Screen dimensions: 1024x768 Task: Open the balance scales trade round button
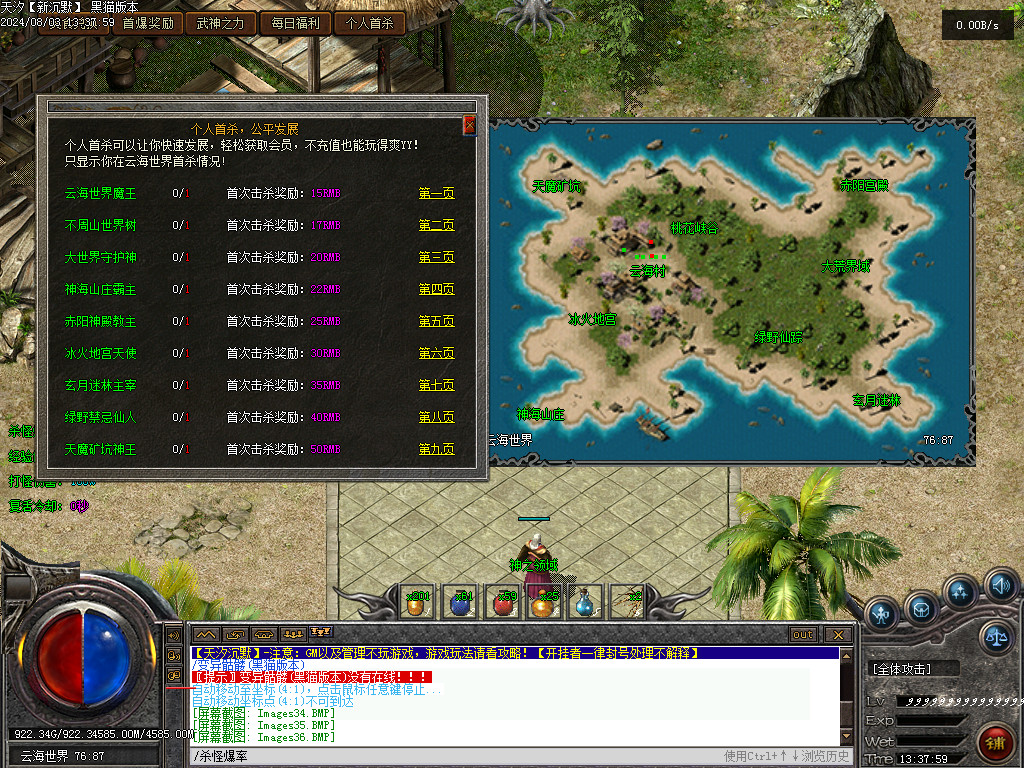coord(996,636)
